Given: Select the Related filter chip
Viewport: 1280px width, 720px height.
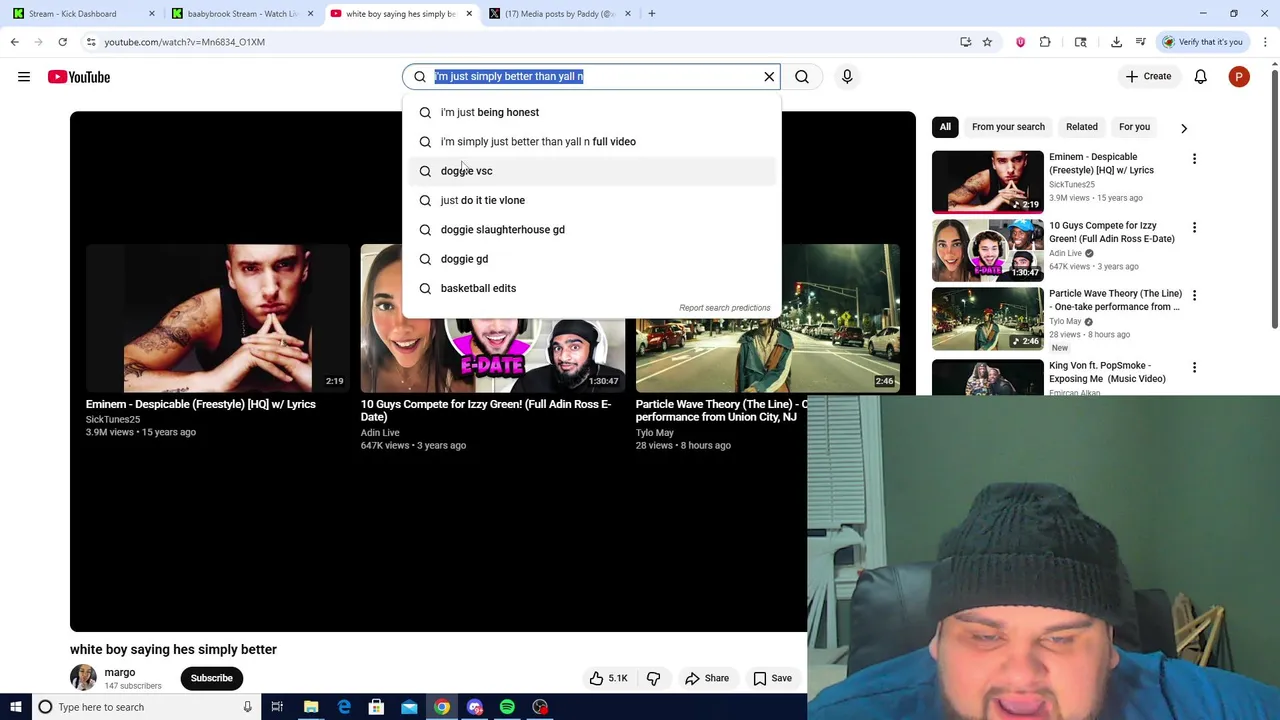Looking at the screenshot, I should tap(1081, 127).
